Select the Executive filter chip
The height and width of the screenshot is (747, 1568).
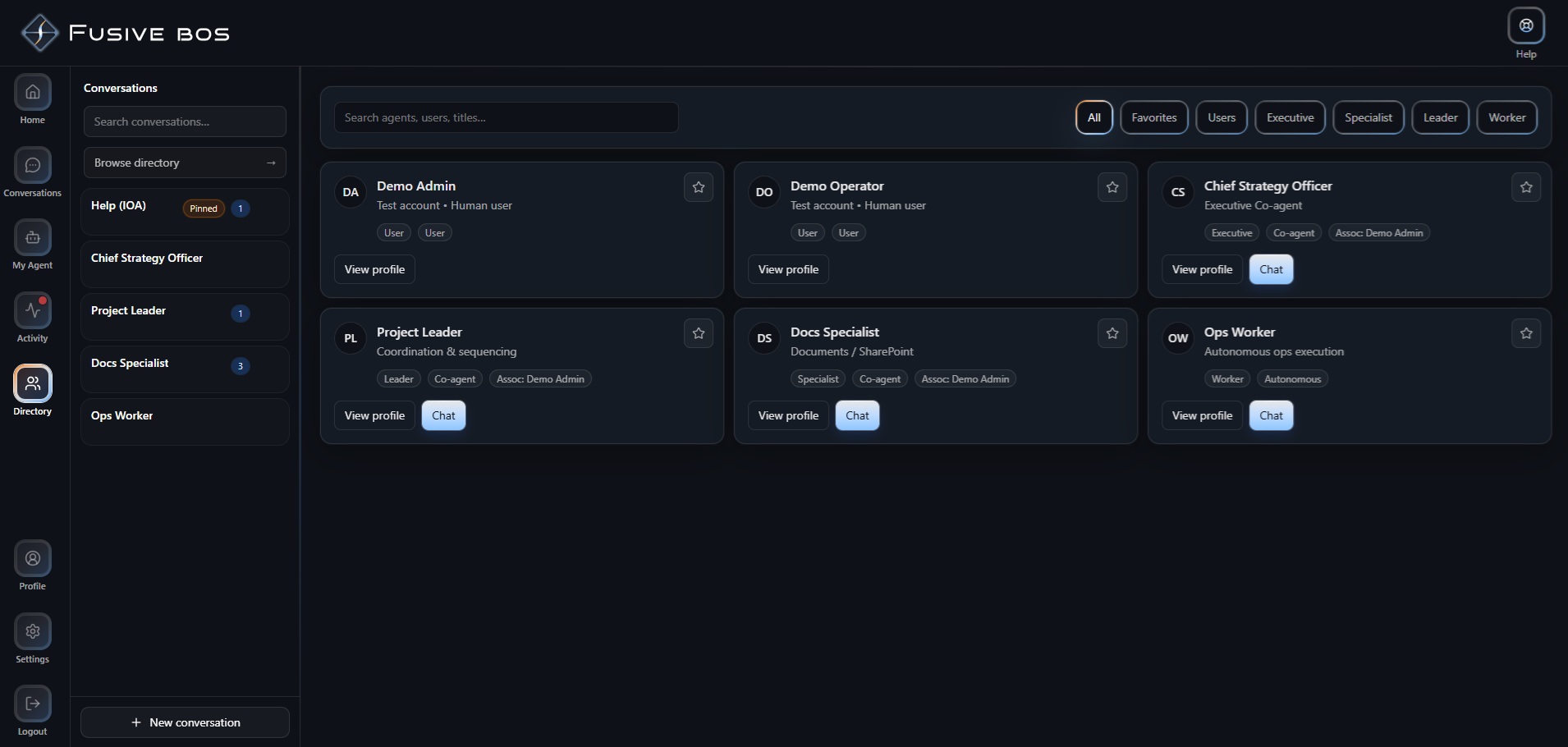(x=1289, y=117)
